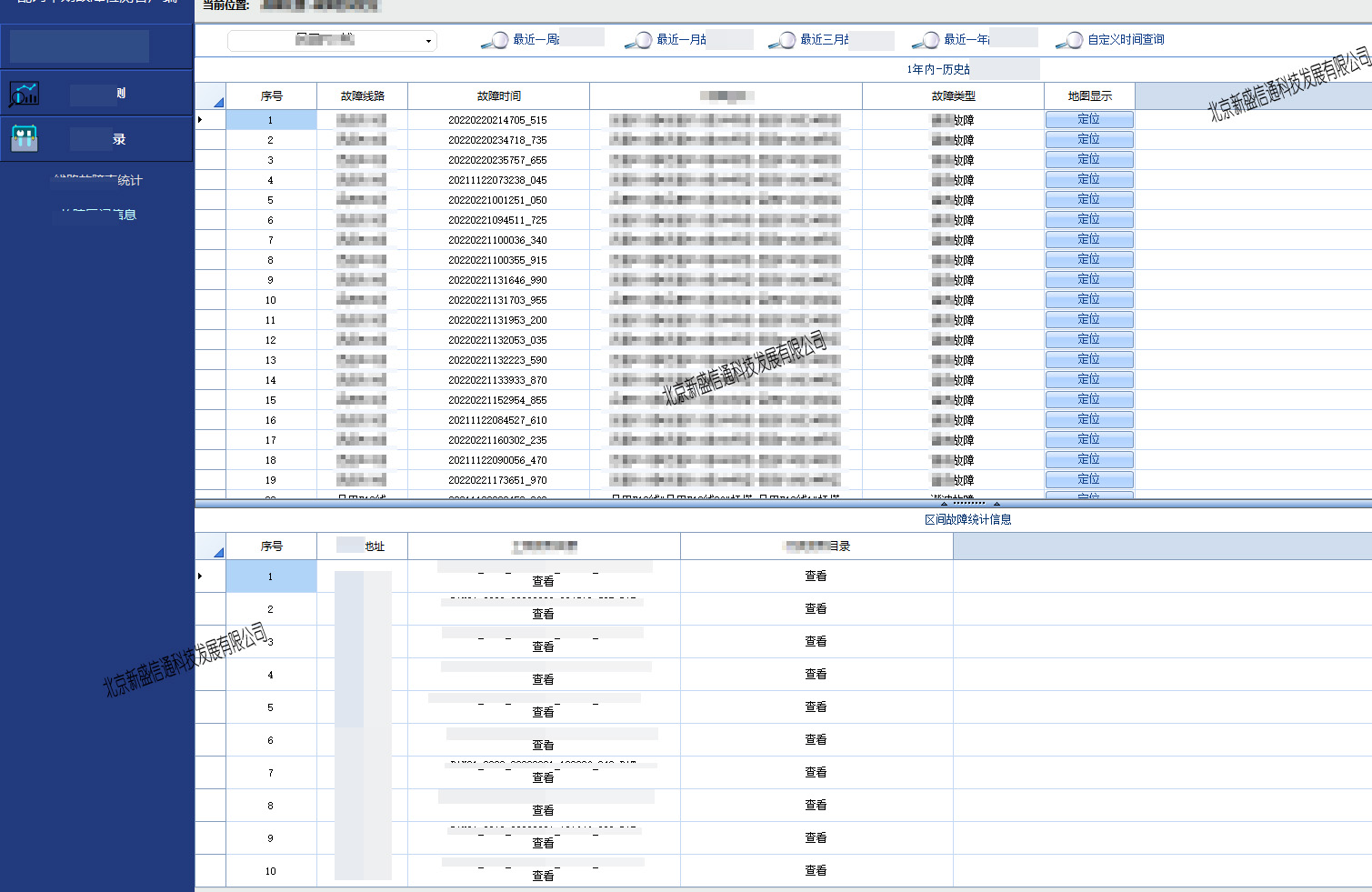1372x892 pixels.
Task: Open 自定义时间查询 custom time query
Action: (x=1126, y=40)
